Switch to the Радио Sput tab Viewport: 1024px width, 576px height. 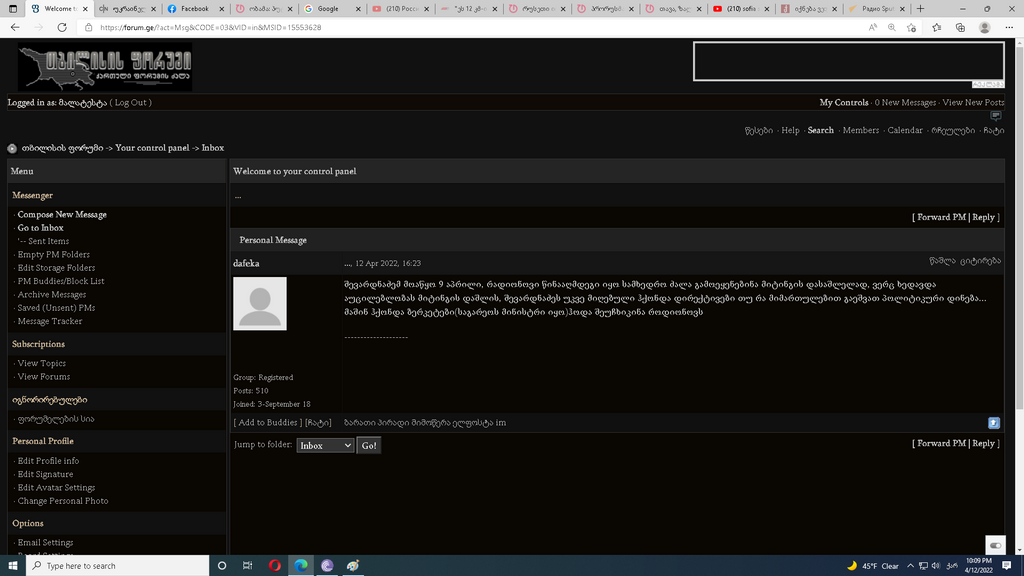pos(877,8)
